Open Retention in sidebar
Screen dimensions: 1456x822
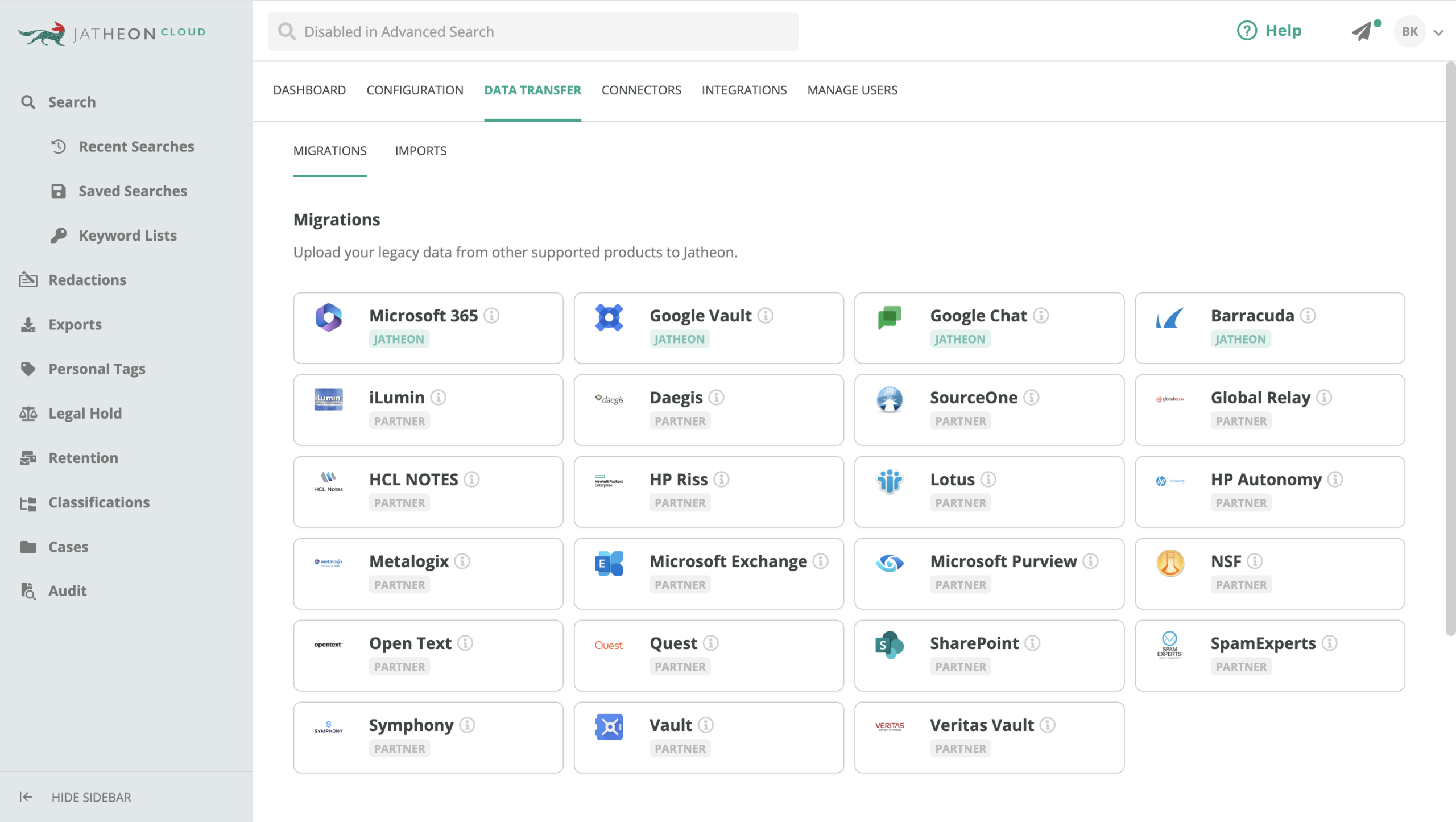click(83, 457)
